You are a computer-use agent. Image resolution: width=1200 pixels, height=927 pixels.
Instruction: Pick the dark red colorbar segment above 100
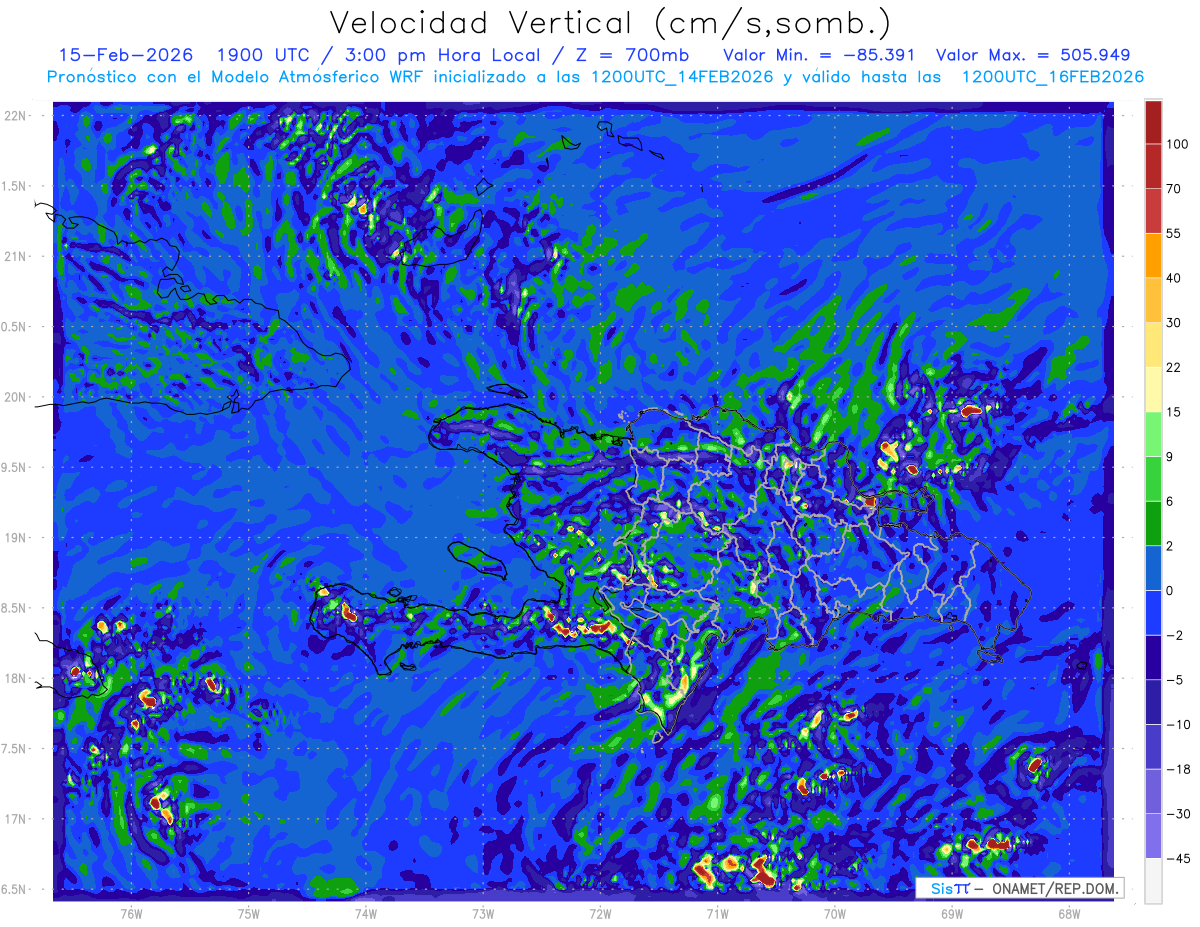click(1153, 122)
